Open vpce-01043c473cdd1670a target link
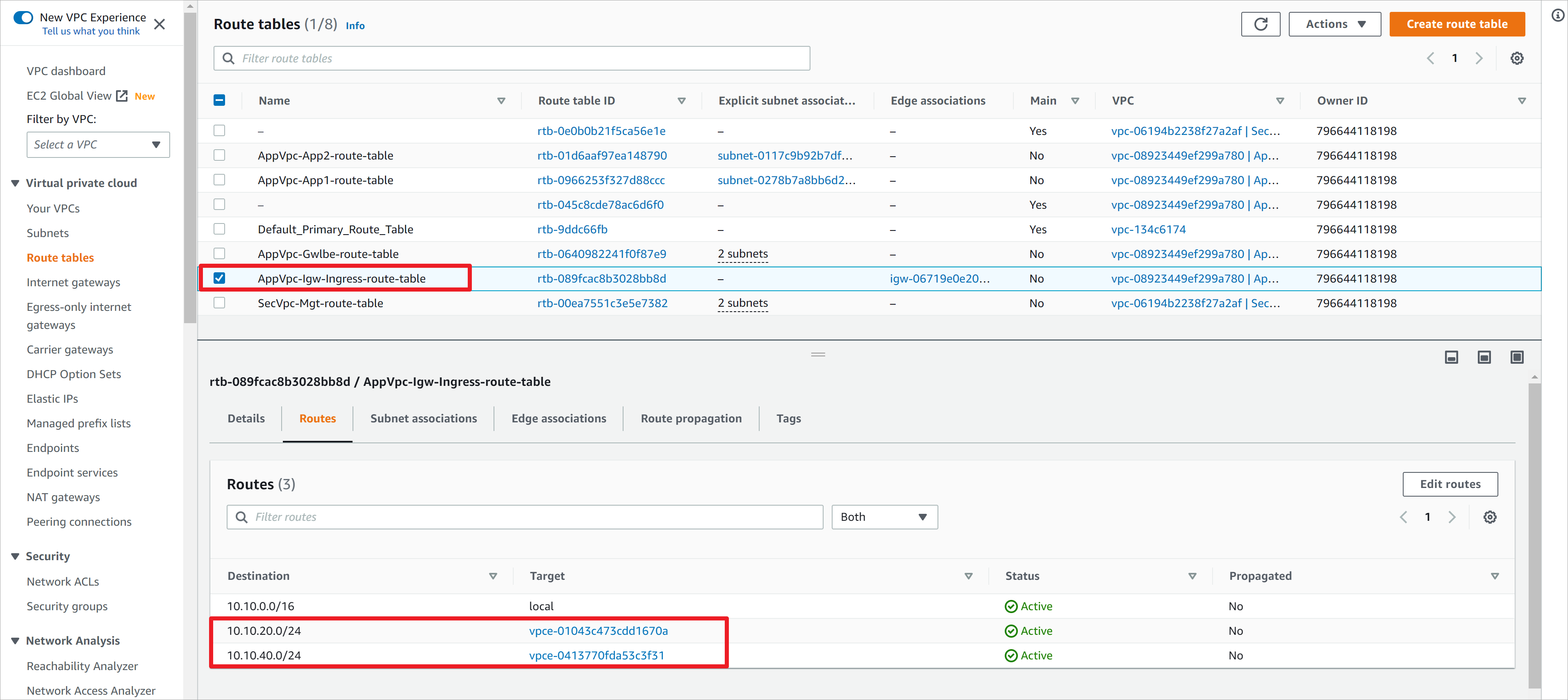This screenshot has height=700, width=1568. [599, 631]
